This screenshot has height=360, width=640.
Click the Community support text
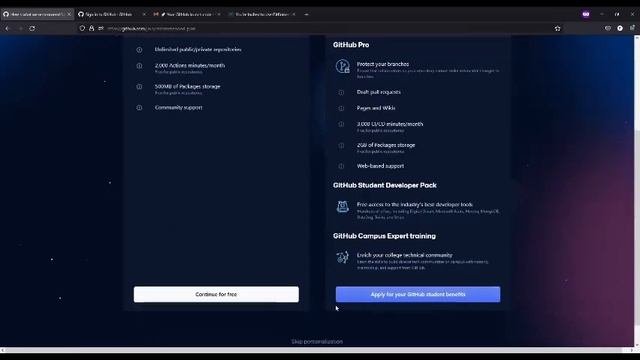coord(178,108)
